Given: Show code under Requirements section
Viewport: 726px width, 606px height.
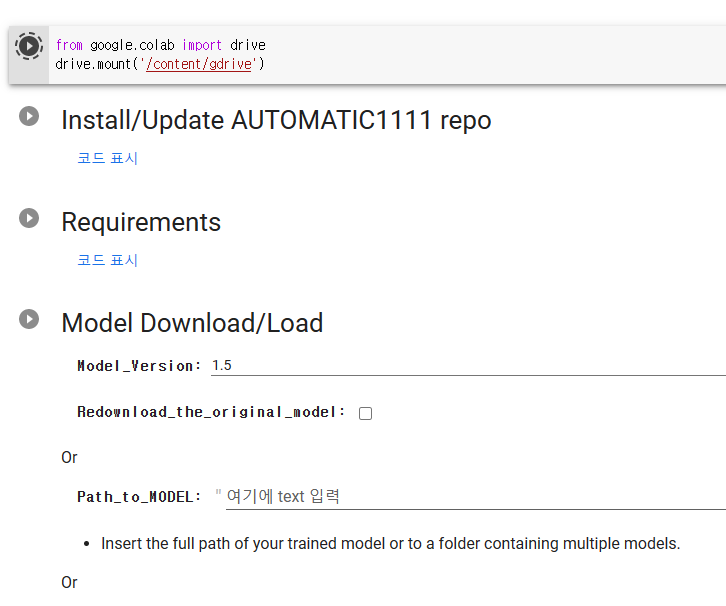Looking at the screenshot, I should (107, 260).
